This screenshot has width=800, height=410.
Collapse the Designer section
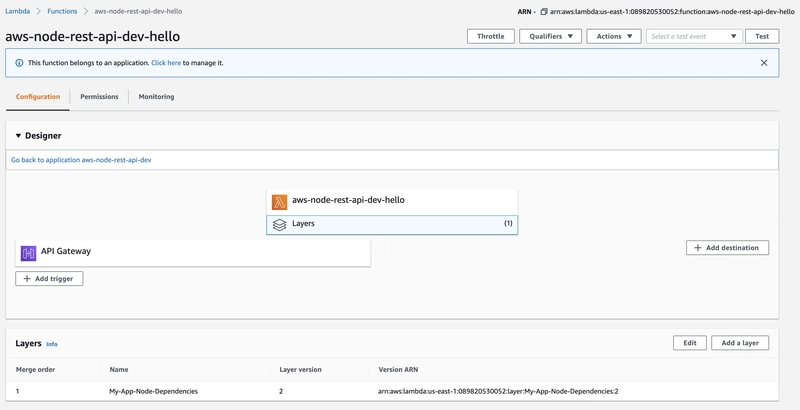18,136
